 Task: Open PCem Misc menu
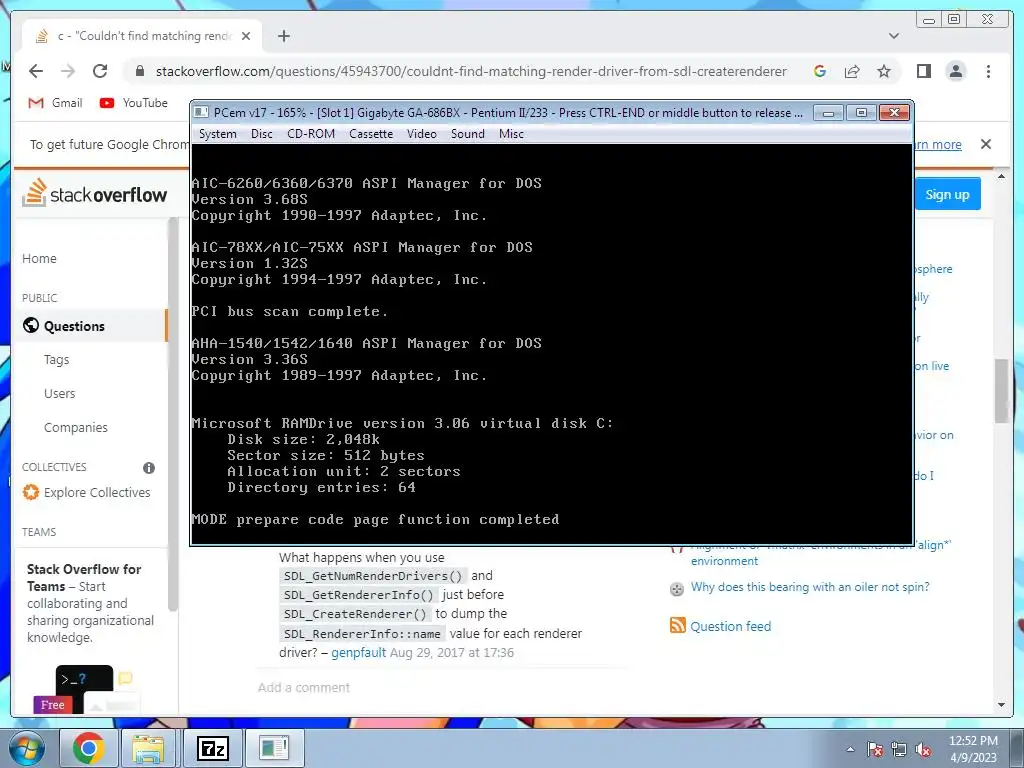[511, 134]
